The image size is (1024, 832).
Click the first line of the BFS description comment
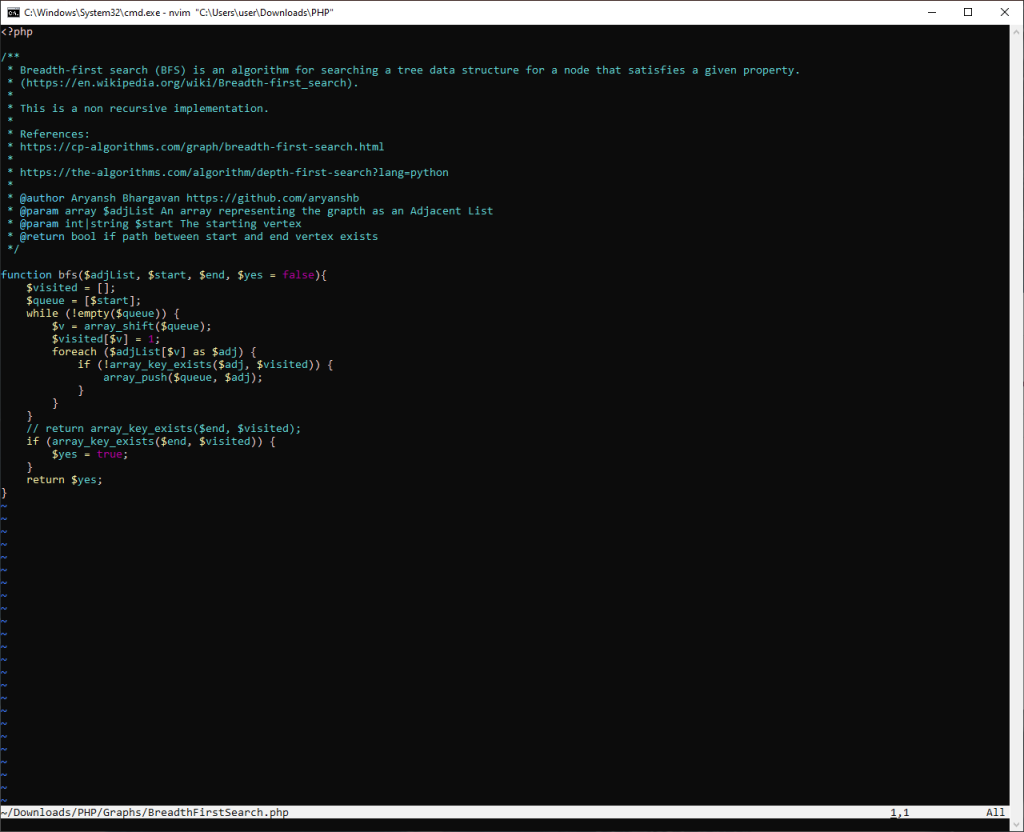pyautogui.click(x=403, y=70)
